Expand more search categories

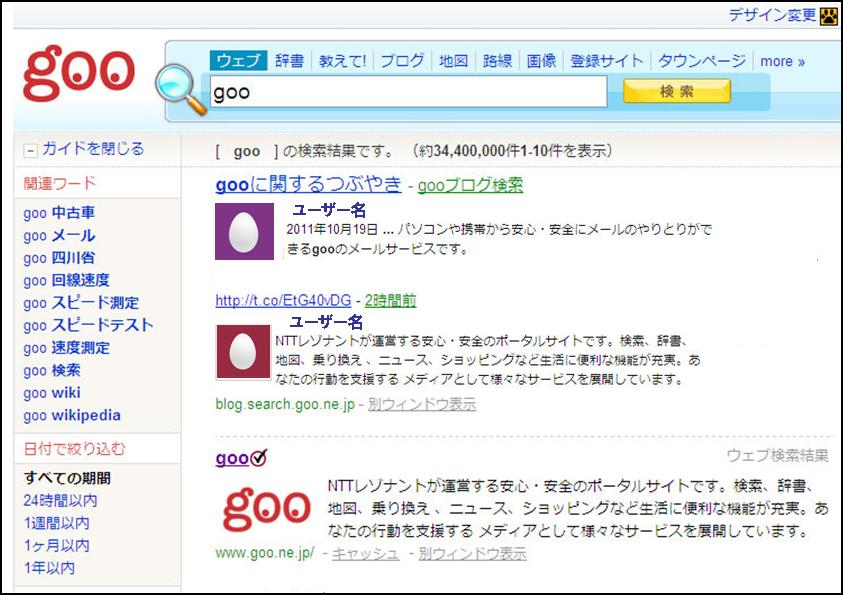click(x=782, y=61)
